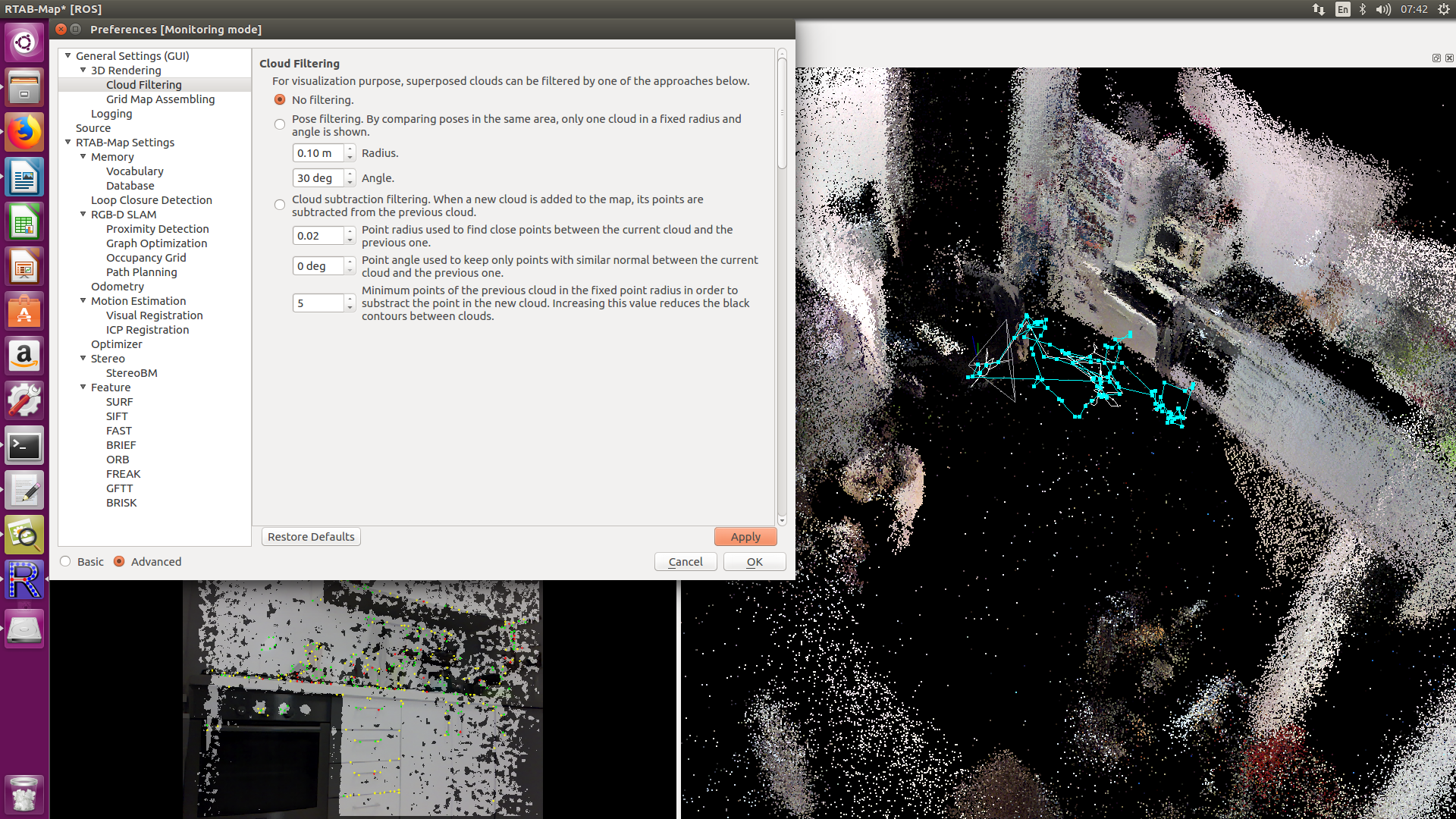Open System Settings wrench icon
The width and height of the screenshot is (1456, 819).
[24, 400]
